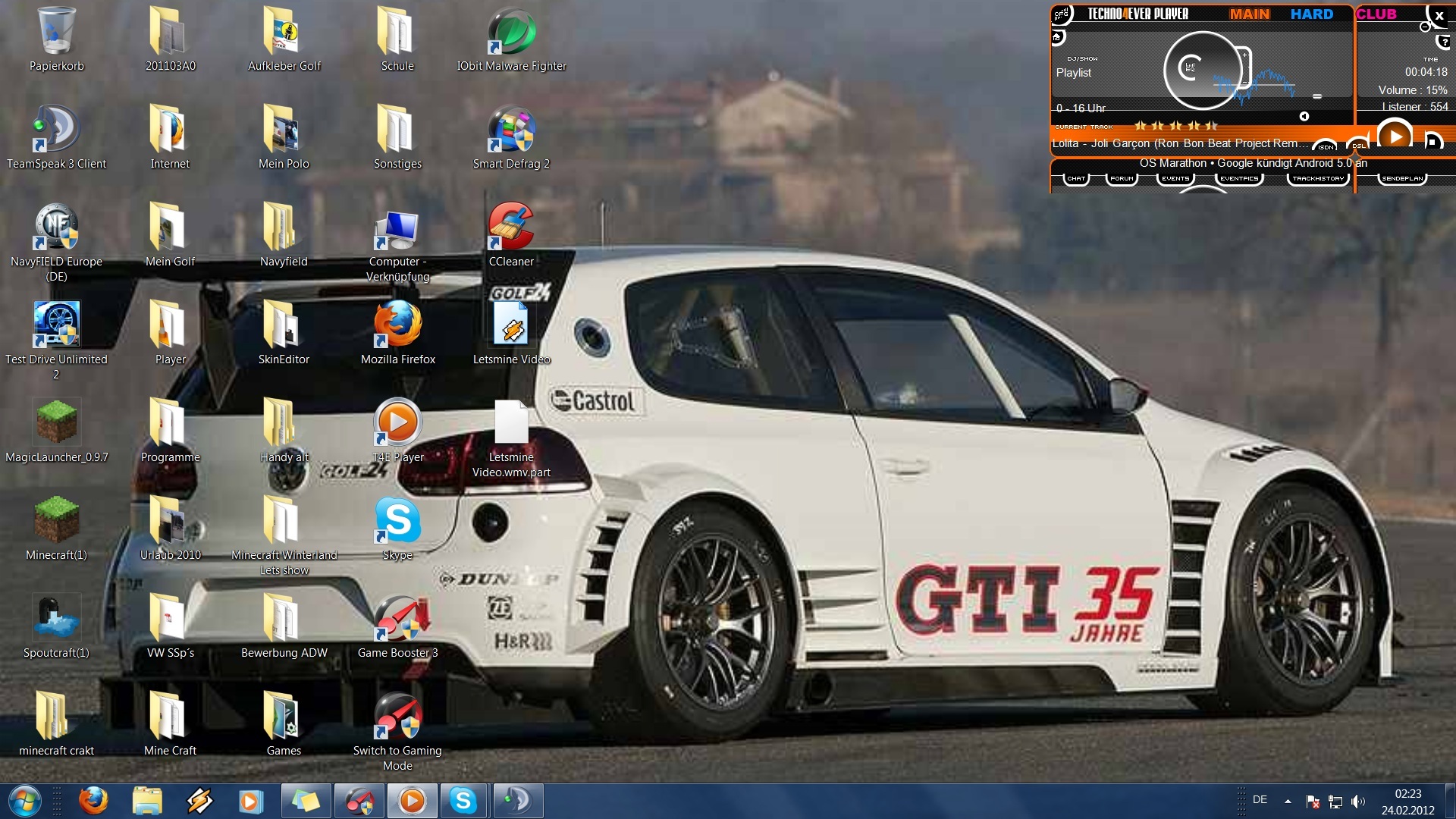Screen dimensions: 1456x819
Task: Click the Skype taskbar icon
Action: (463, 801)
